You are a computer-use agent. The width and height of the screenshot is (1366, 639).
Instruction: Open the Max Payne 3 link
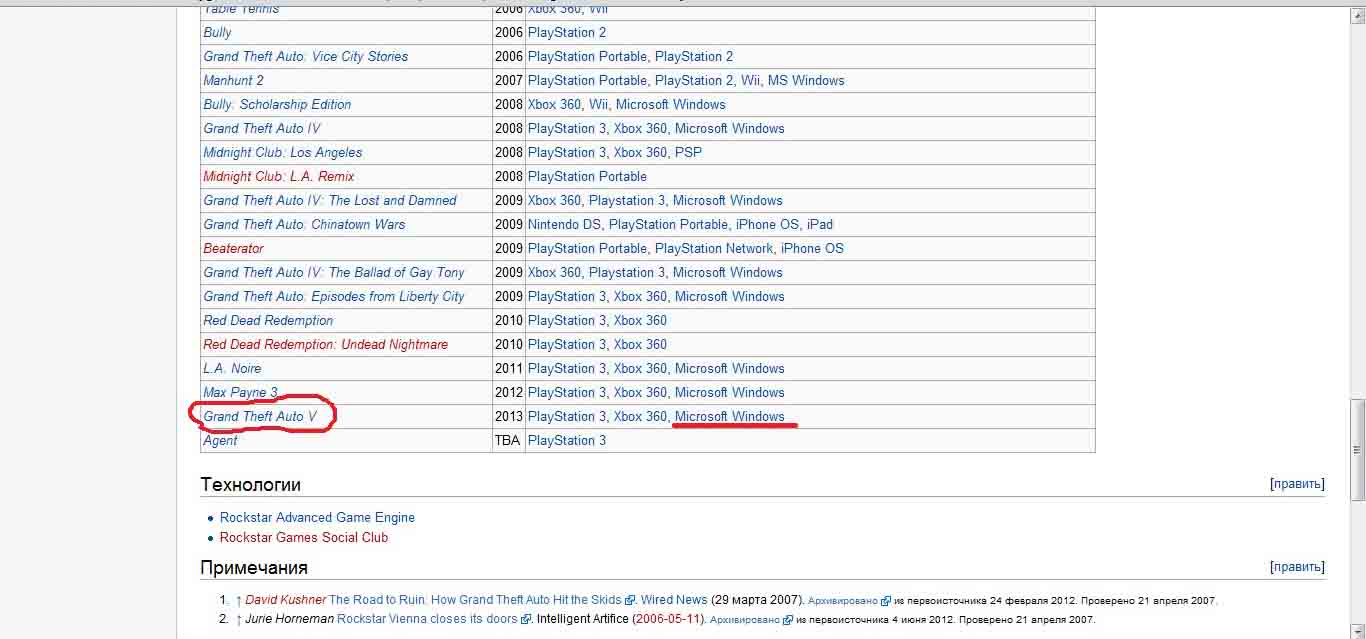[240, 392]
